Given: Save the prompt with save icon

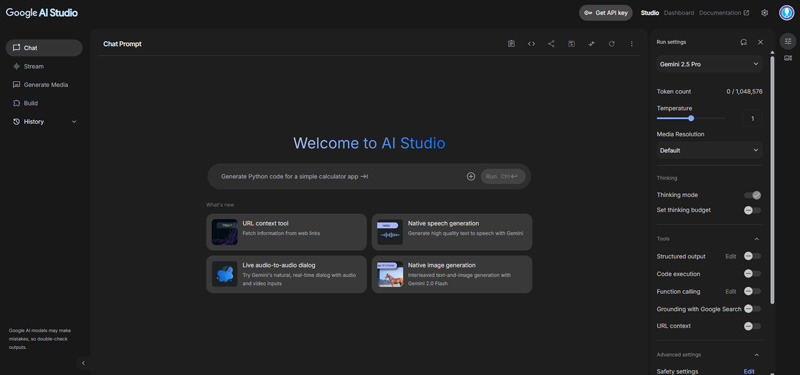Looking at the screenshot, I should [571, 44].
